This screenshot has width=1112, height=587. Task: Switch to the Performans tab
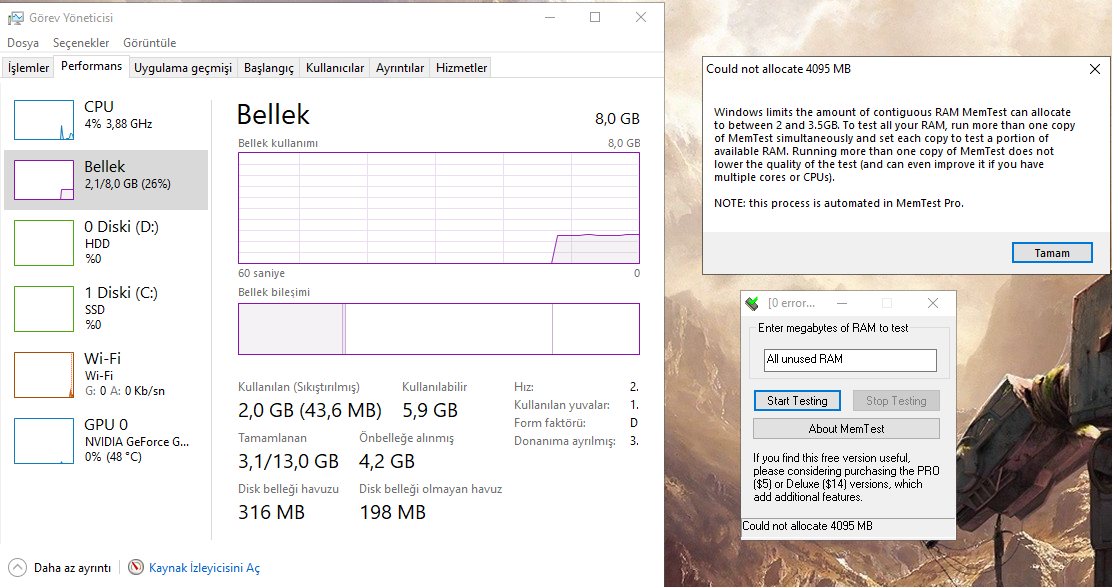click(x=91, y=67)
